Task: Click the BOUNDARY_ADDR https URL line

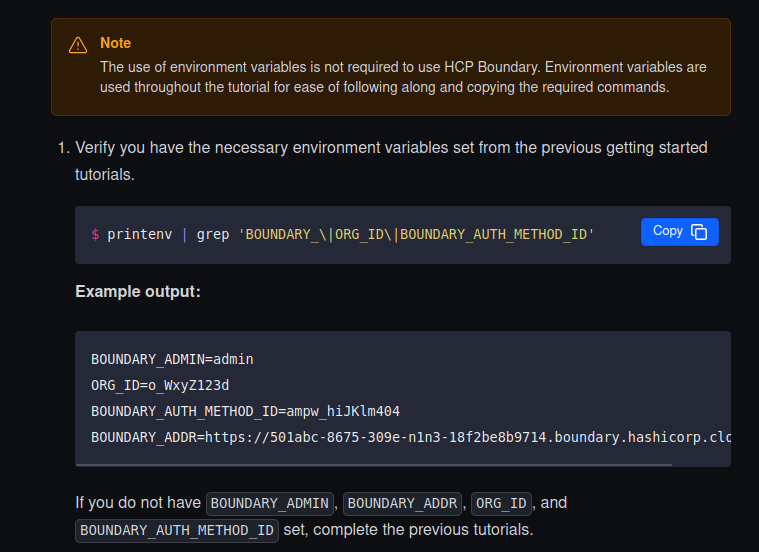Action: pyautogui.click(x=411, y=437)
